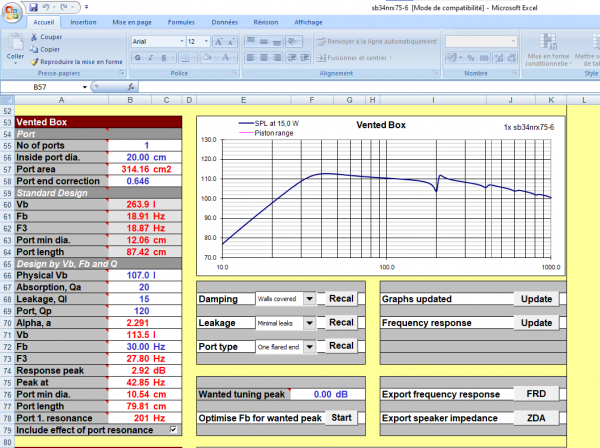The width and height of the screenshot is (600, 448).
Task: Open the Arial font name dropdown
Action: click(x=177, y=41)
